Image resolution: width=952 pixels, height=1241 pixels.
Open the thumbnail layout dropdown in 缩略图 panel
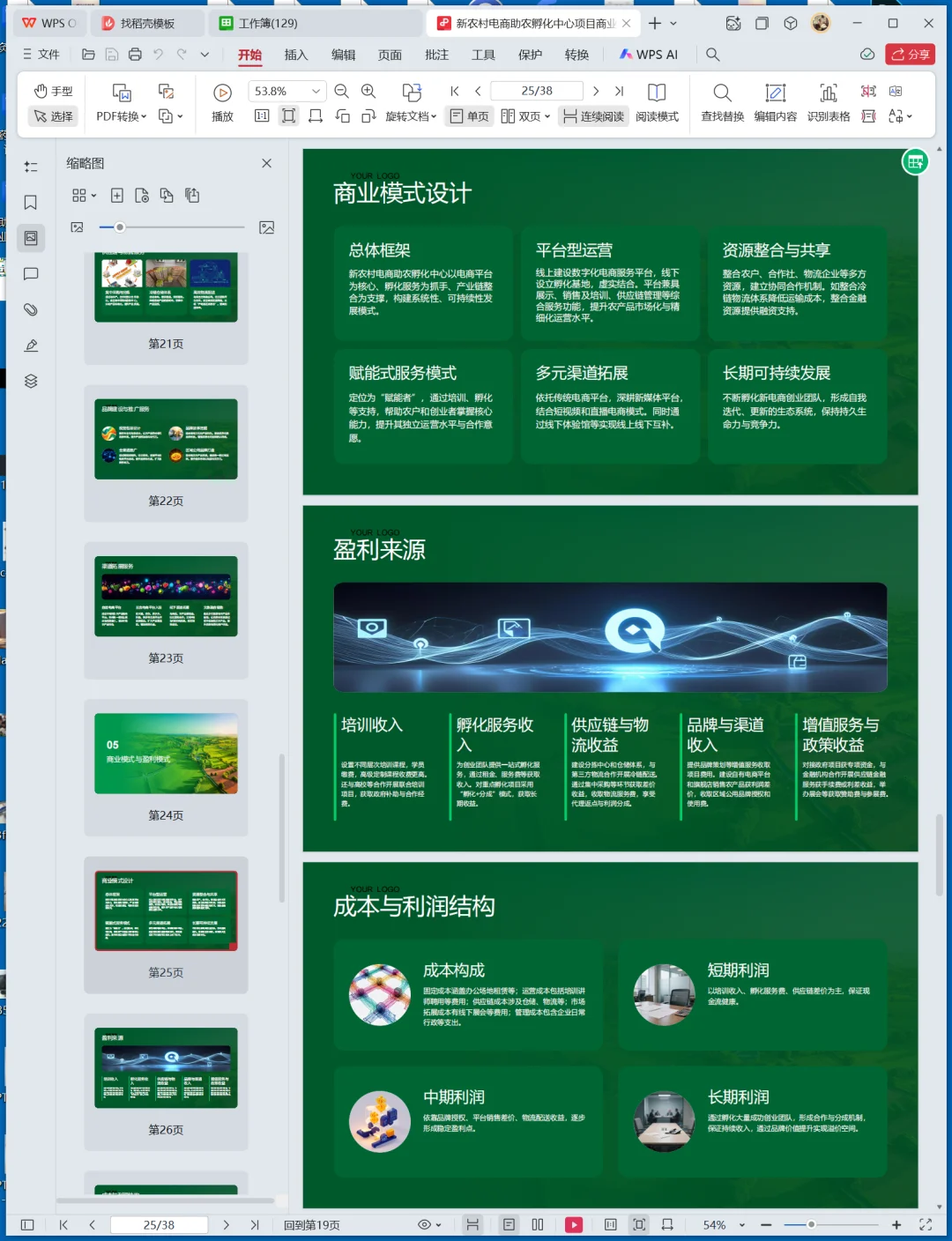83,196
